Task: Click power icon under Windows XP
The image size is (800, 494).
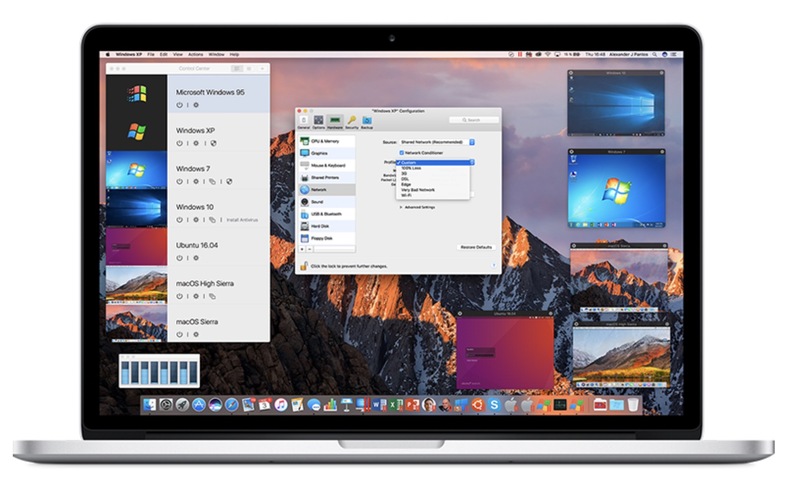Action: click(180, 143)
